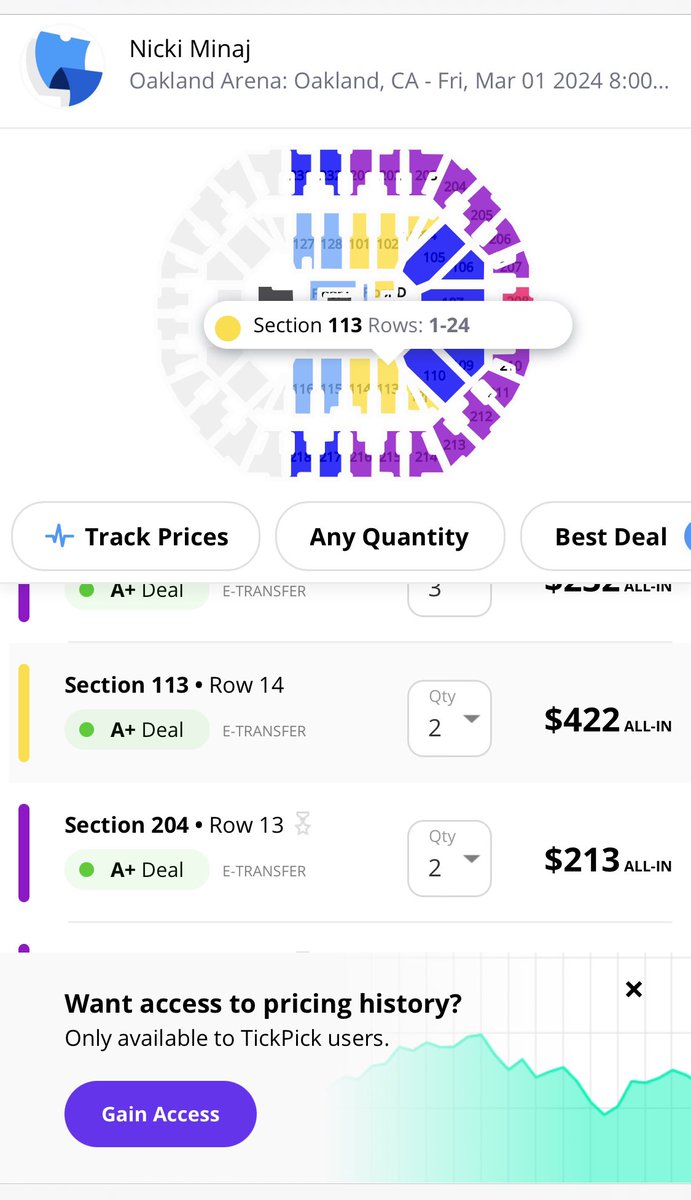This screenshot has height=1200, width=691.
Task: Click the Track Prices button
Action: (136, 537)
